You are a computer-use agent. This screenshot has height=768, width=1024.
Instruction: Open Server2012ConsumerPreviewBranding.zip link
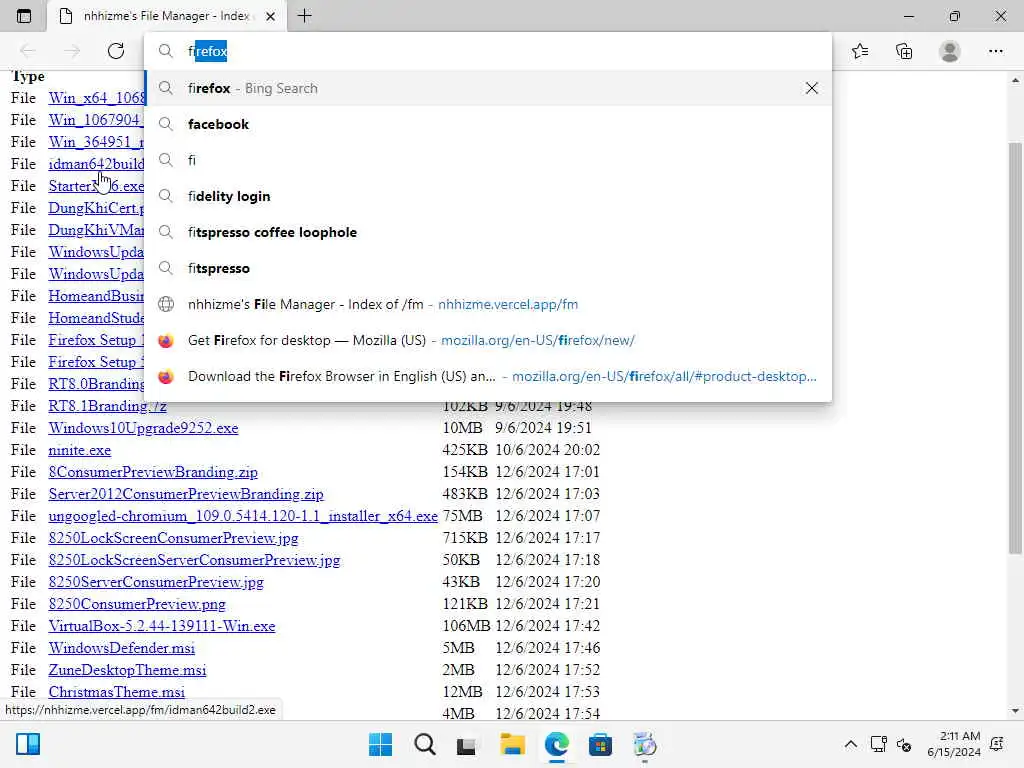[x=185, y=494]
